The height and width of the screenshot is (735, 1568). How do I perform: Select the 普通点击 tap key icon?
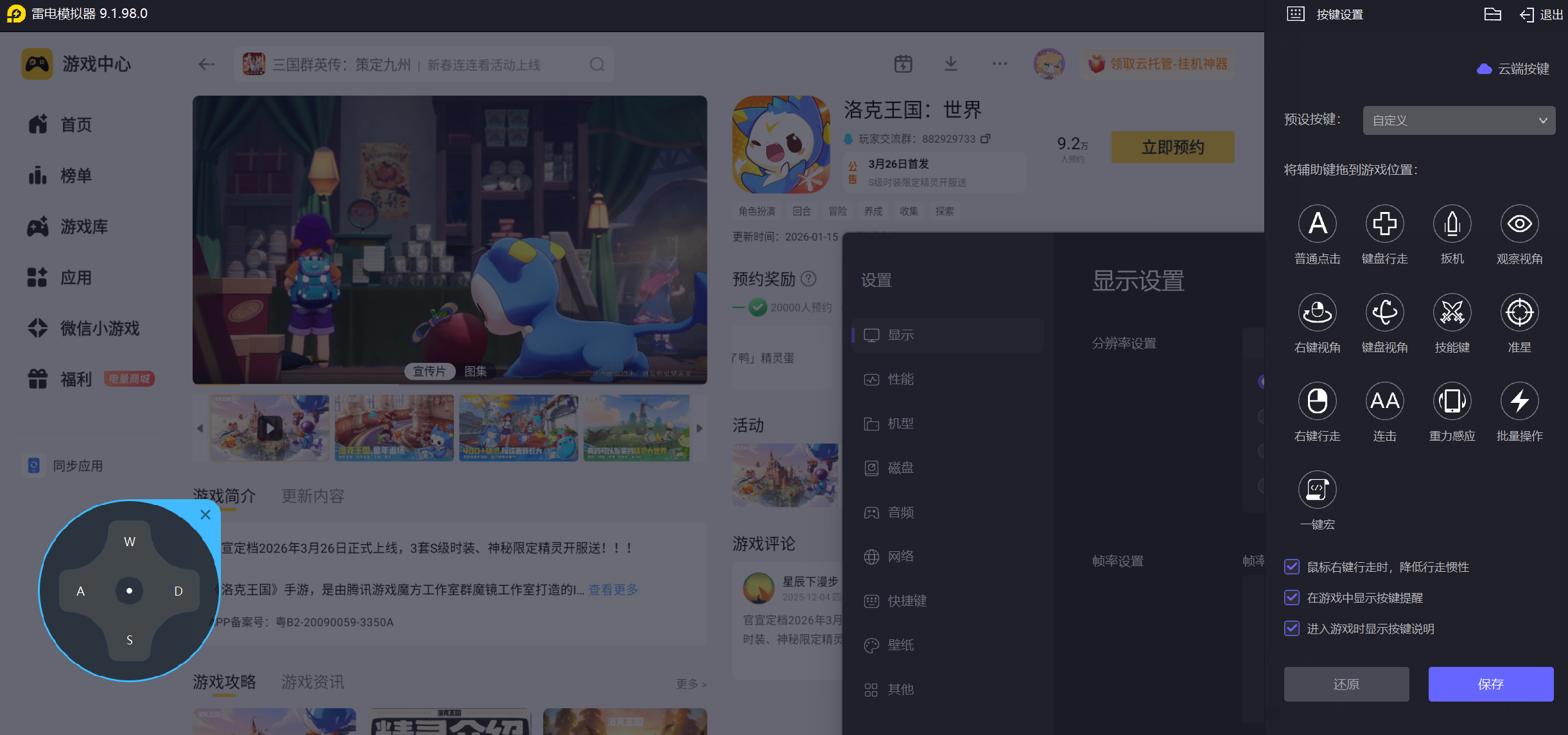(1317, 224)
